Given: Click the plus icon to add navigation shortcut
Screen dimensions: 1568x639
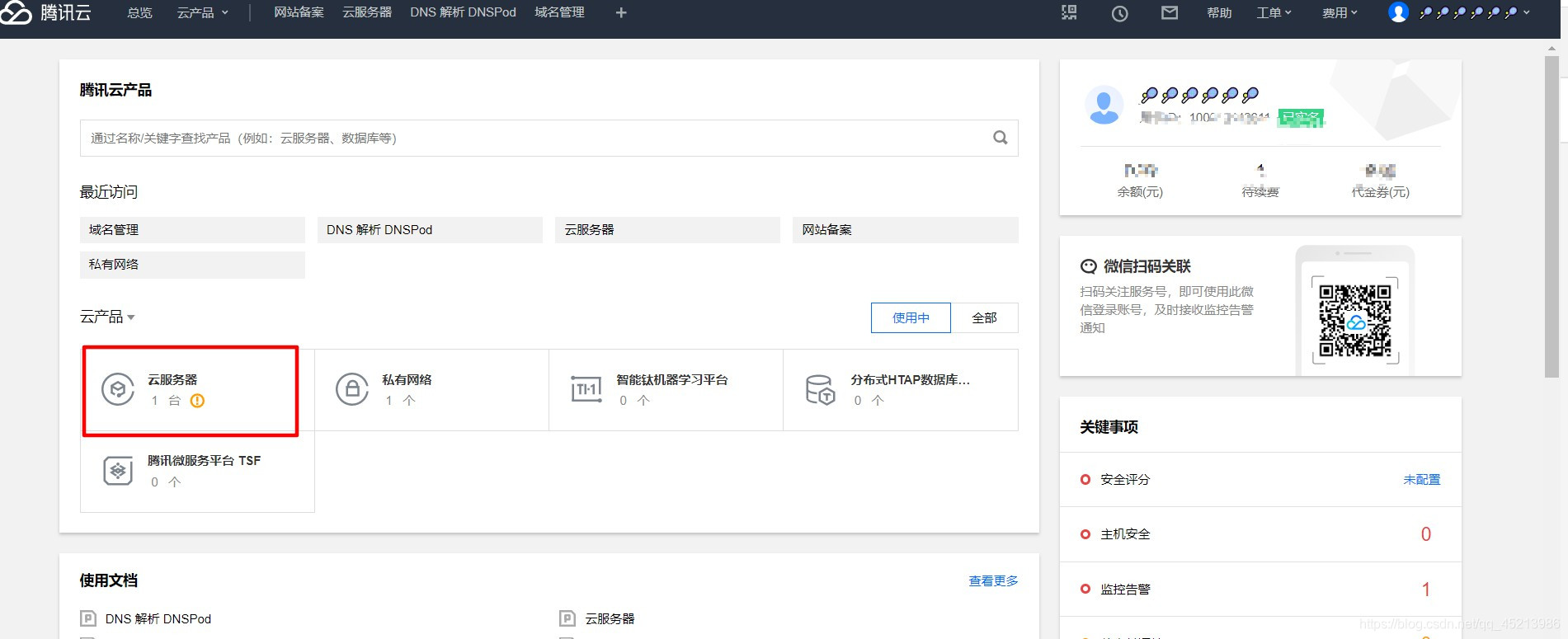Looking at the screenshot, I should (x=621, y=12).
